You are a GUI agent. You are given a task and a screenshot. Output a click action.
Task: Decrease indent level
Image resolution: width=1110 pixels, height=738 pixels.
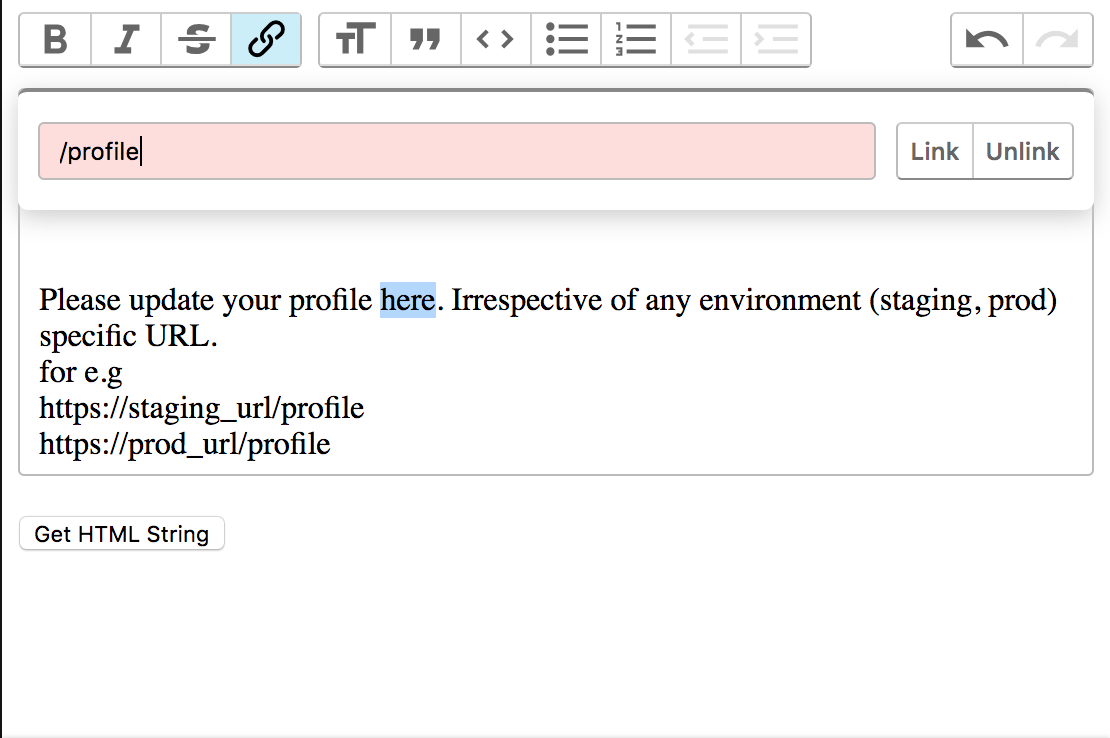pyautogui.click(x=706, y=40)
